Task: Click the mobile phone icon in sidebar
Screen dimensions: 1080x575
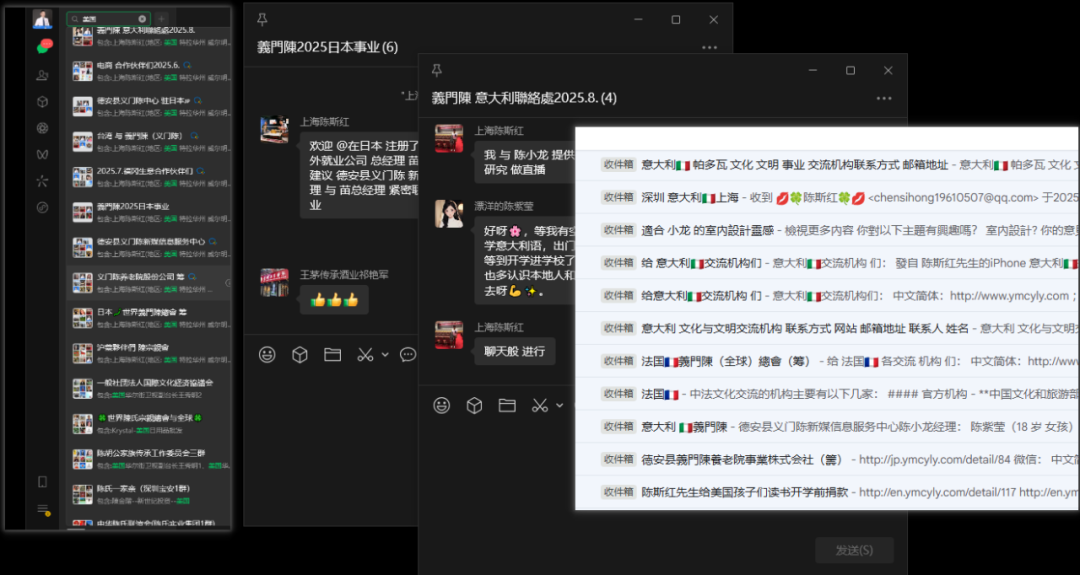Action: coord(42,482)
